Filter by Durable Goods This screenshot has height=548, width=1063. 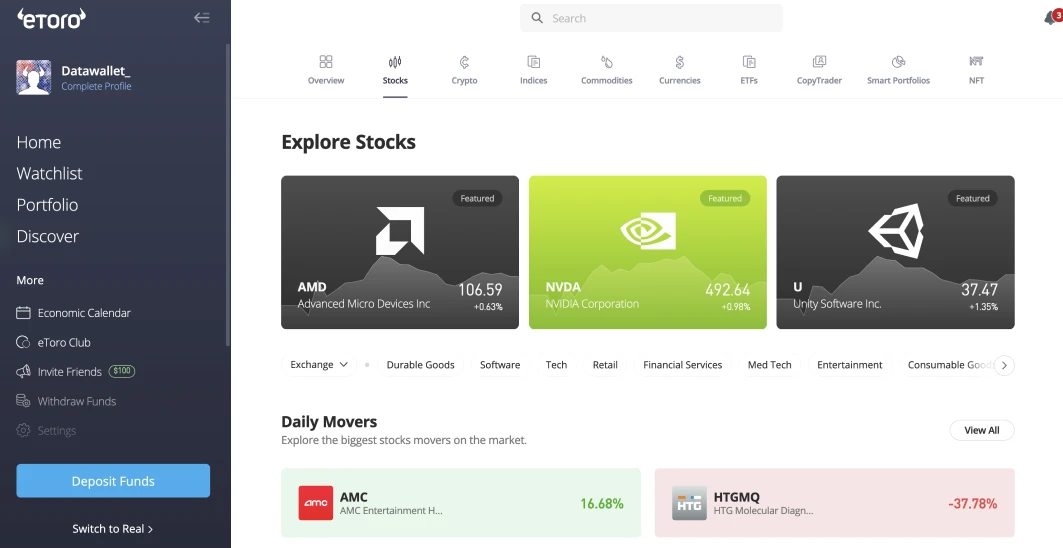(x=420, y=365)
